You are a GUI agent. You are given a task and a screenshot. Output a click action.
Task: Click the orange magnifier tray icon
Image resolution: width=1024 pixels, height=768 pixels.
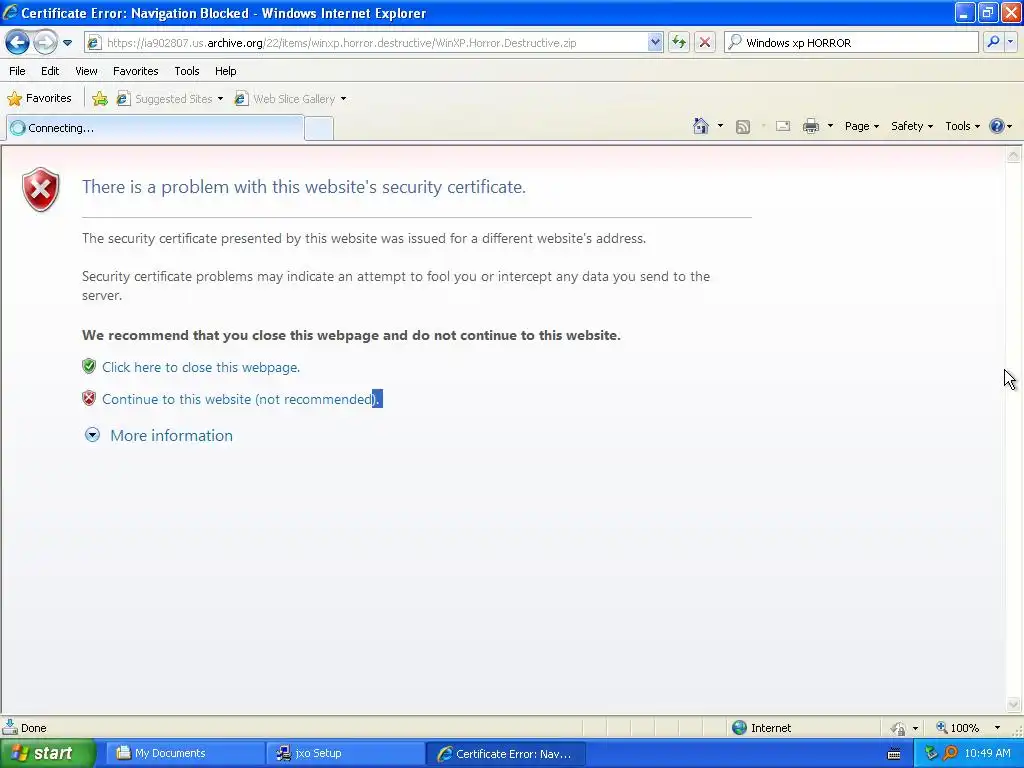click(x=950, y=754)
